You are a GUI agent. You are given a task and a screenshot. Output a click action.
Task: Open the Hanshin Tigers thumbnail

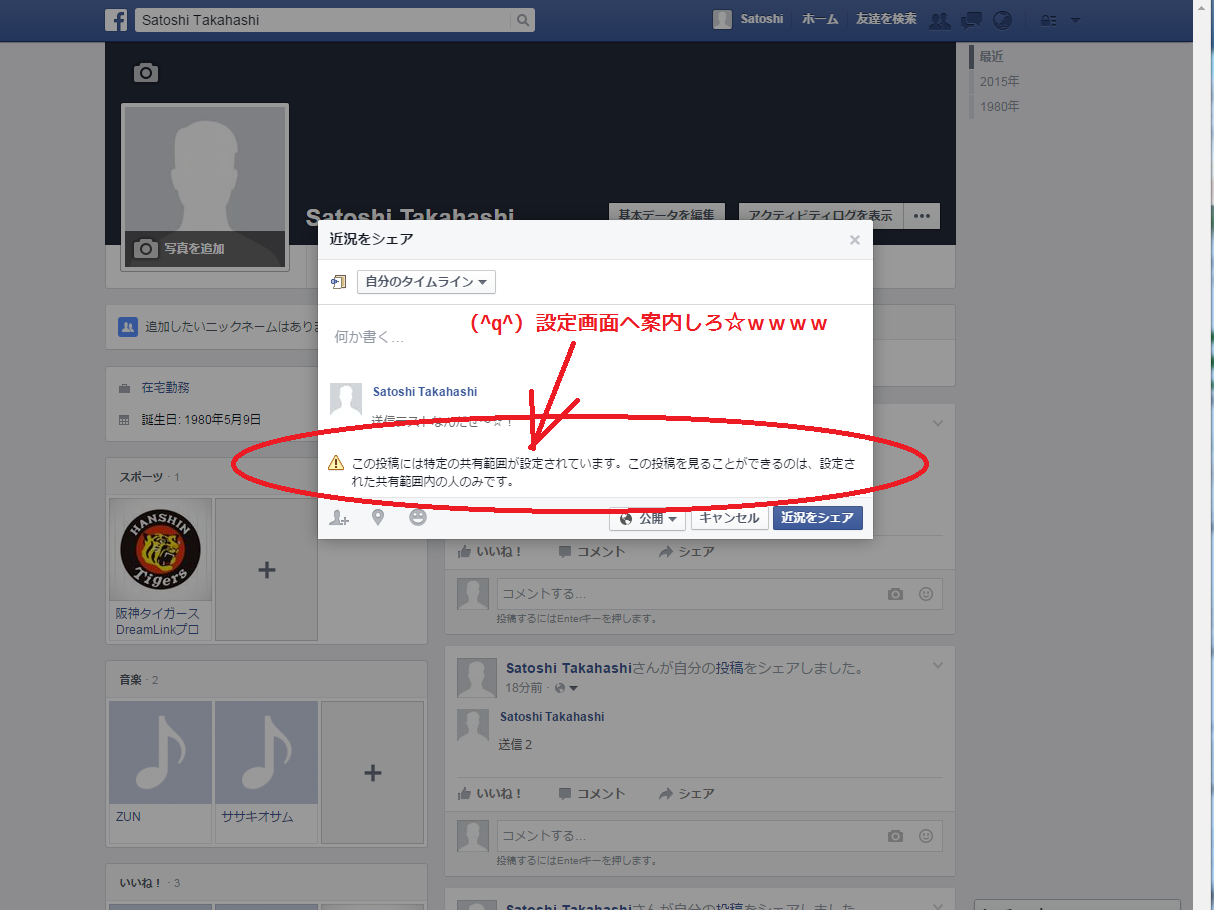[x=160, y=550]
